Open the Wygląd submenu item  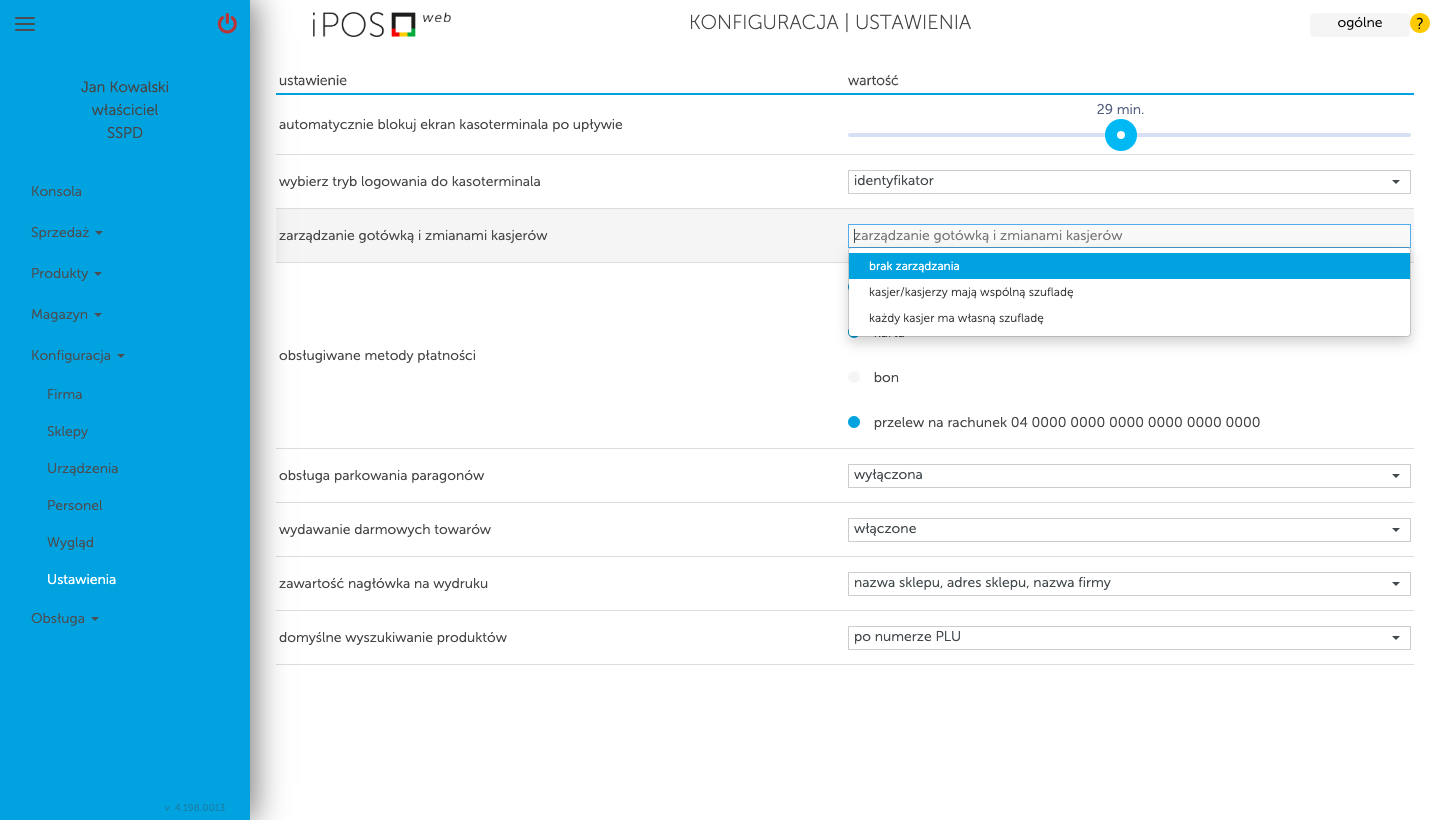[x=70, y=542]
